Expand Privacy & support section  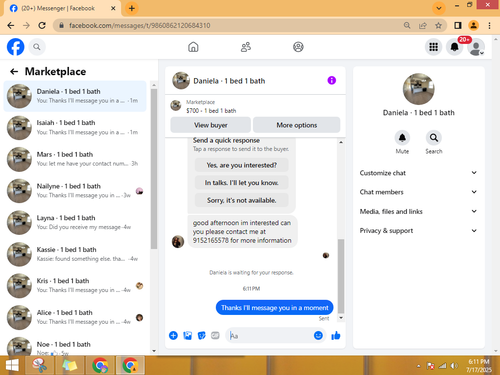(418, 231)
